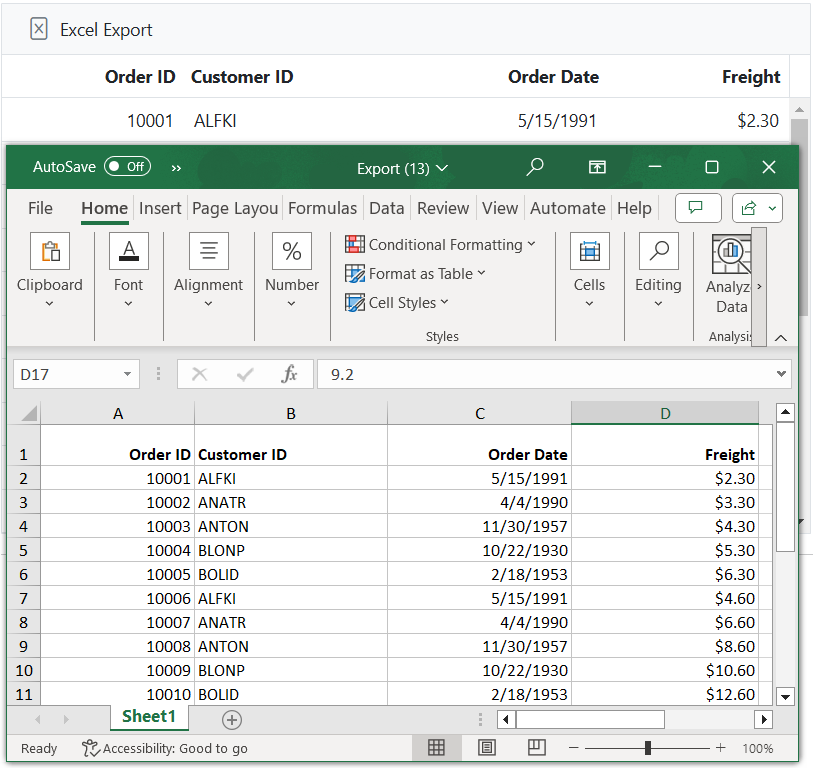
Task: Add a new sheet with plus icon
Action: 231,719
